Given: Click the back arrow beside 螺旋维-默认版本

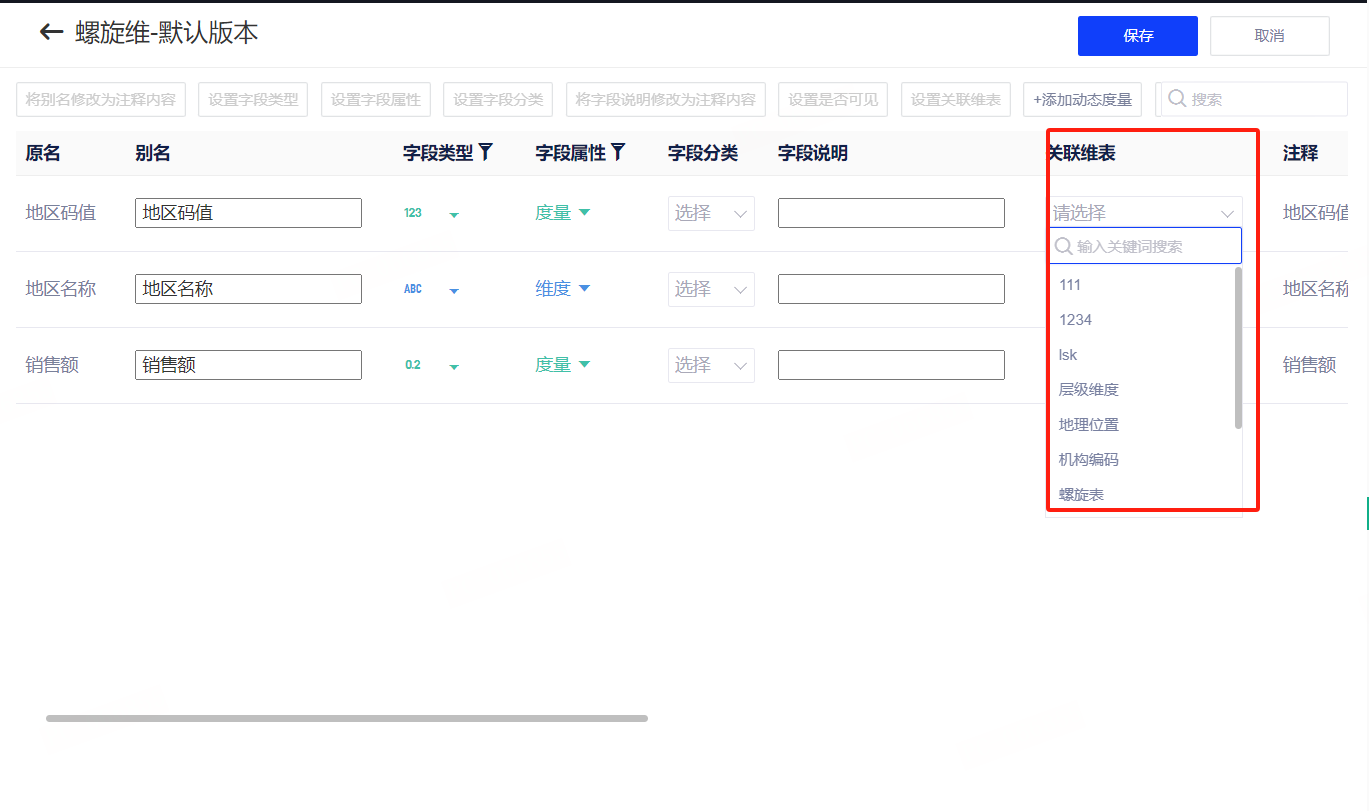Looking at the screenshot, I should point(51,32).
